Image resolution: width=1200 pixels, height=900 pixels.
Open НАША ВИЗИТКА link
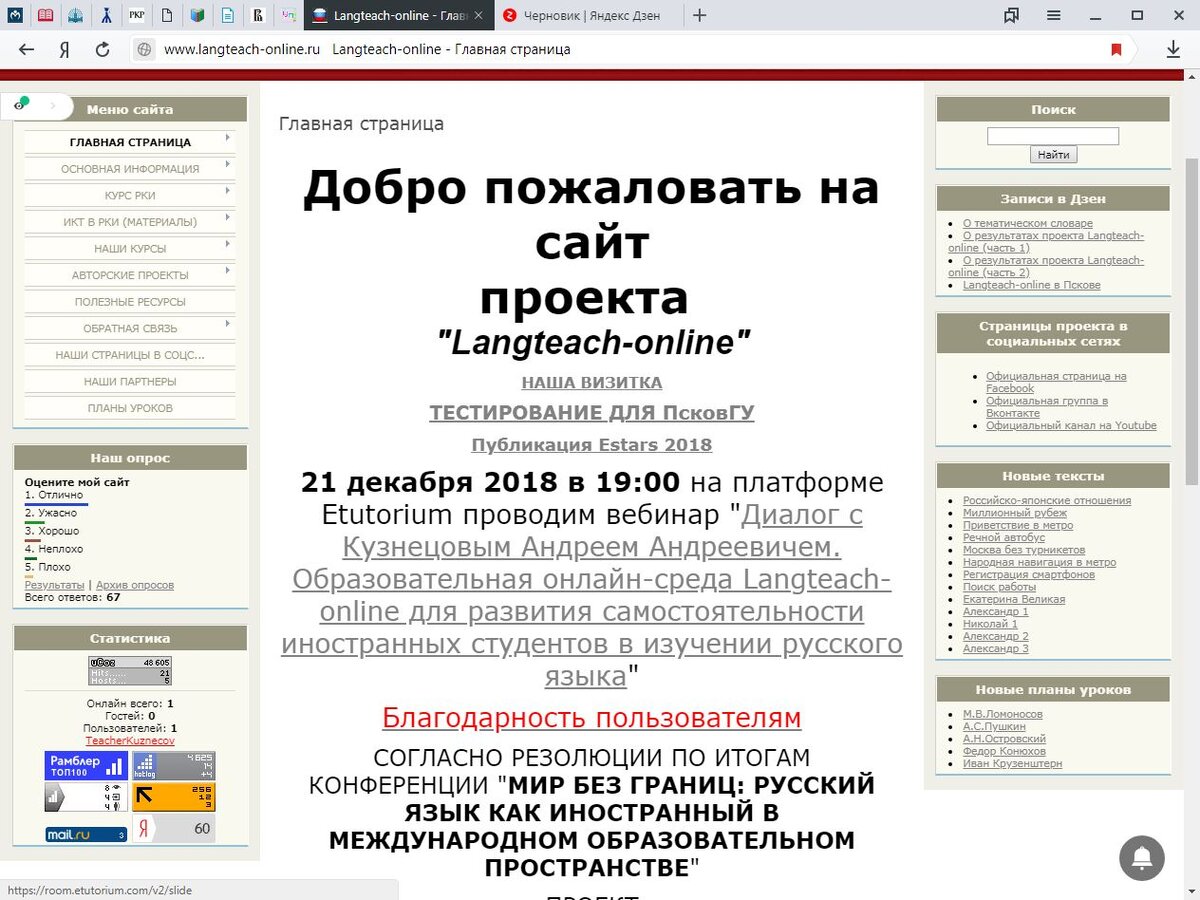tap(592, 383)
